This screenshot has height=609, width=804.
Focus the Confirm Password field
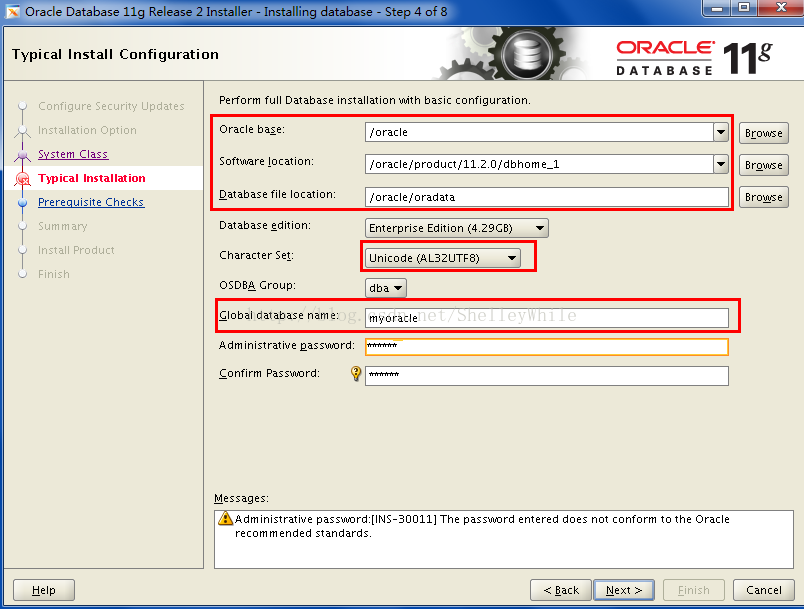tap(547, 376)
